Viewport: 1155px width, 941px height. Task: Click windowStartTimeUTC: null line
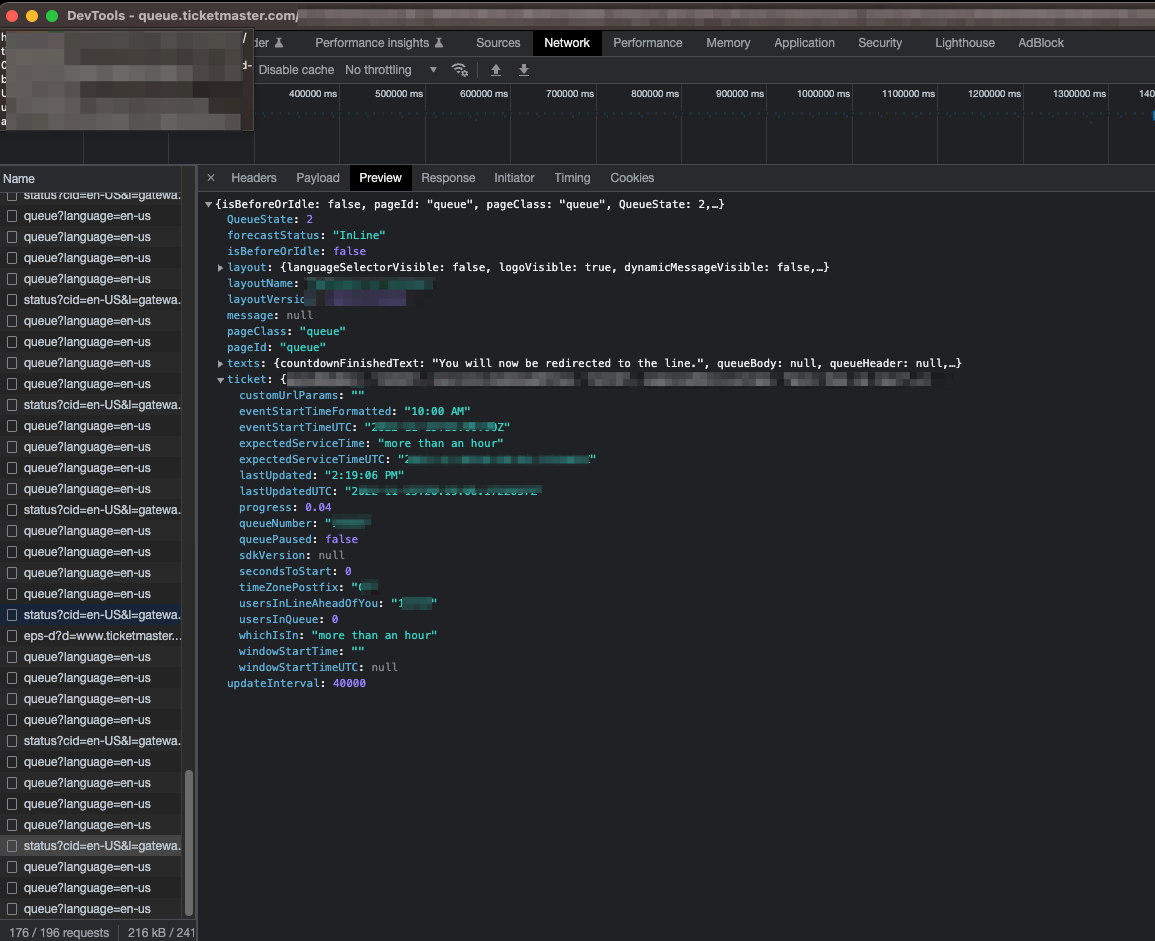pyautogui.click(x=318, y=668)
